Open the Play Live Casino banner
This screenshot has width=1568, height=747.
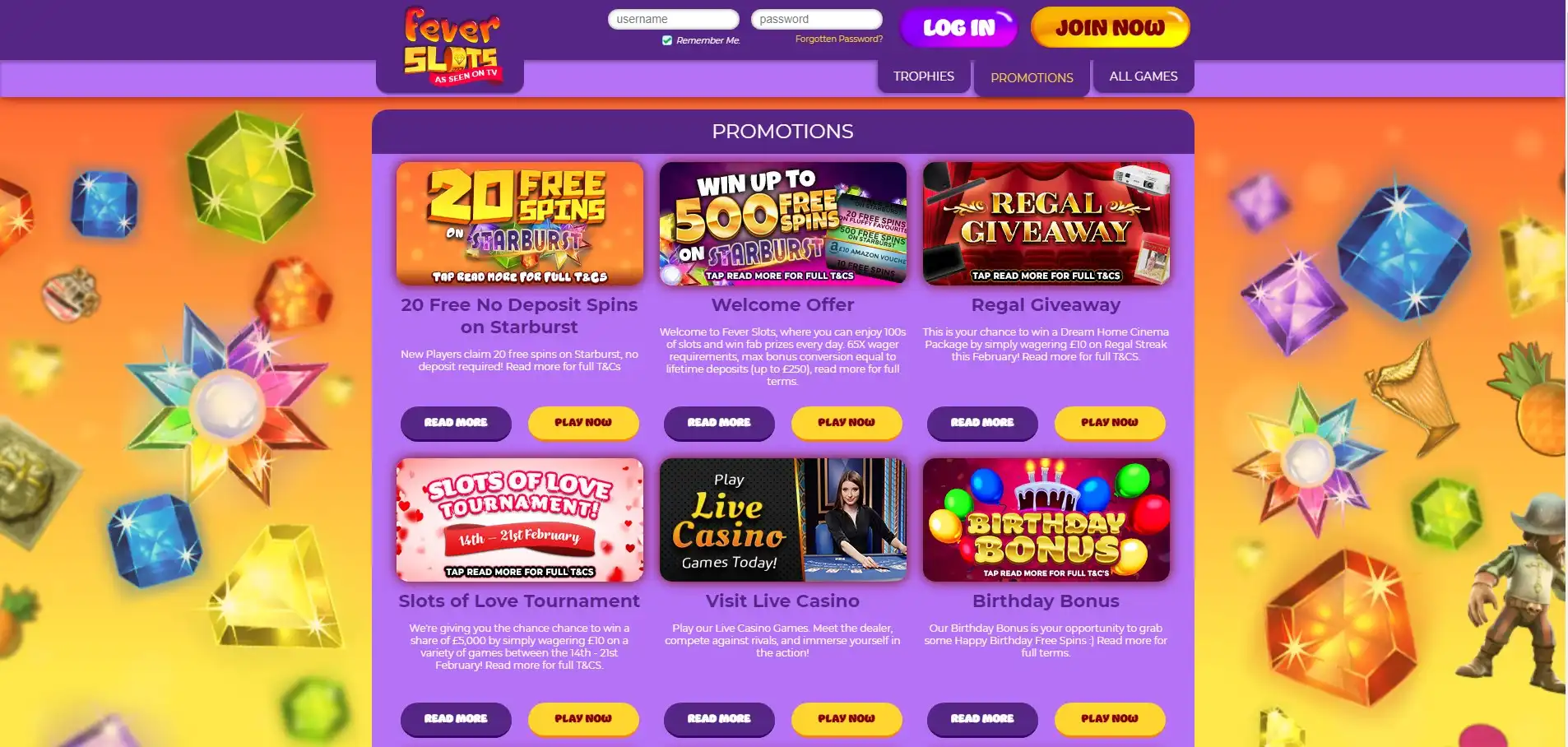pos(782,520)
